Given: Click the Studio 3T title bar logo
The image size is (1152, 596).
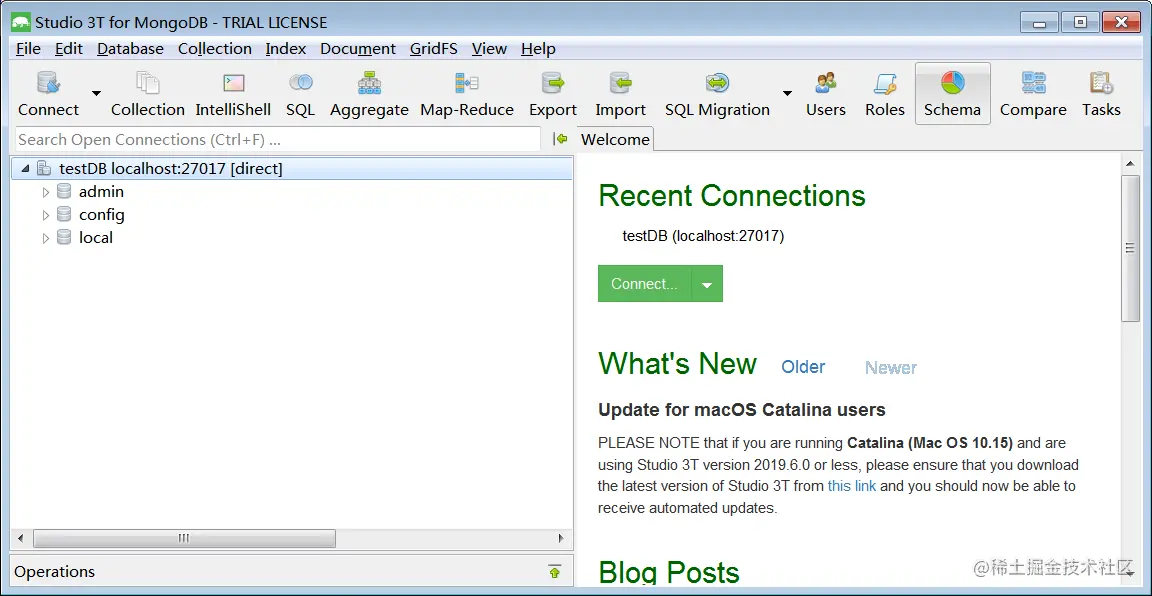Looking at the screenshot, I should pos(21,23).
